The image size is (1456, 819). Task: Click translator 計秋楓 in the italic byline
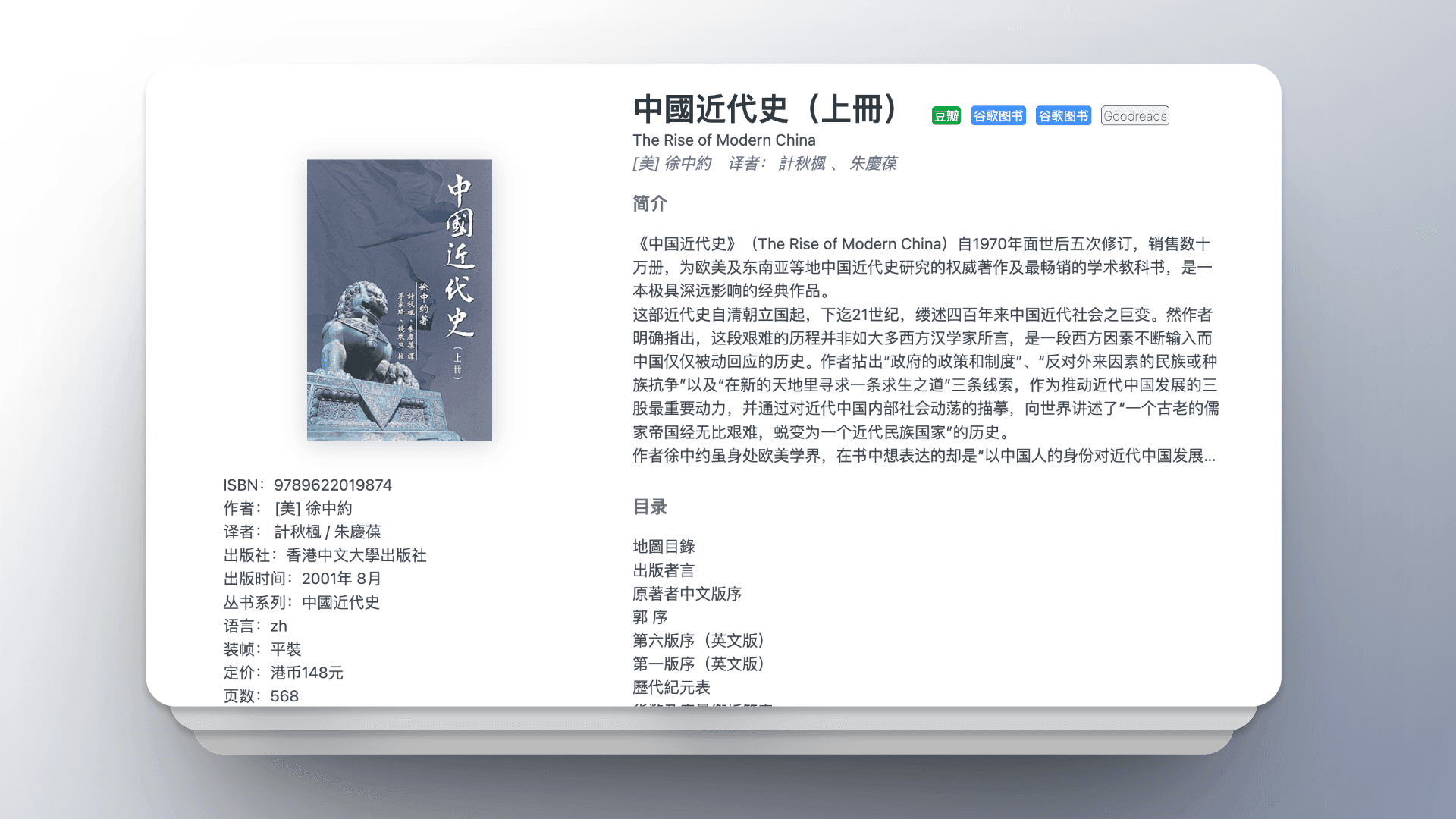click(802, 164)
